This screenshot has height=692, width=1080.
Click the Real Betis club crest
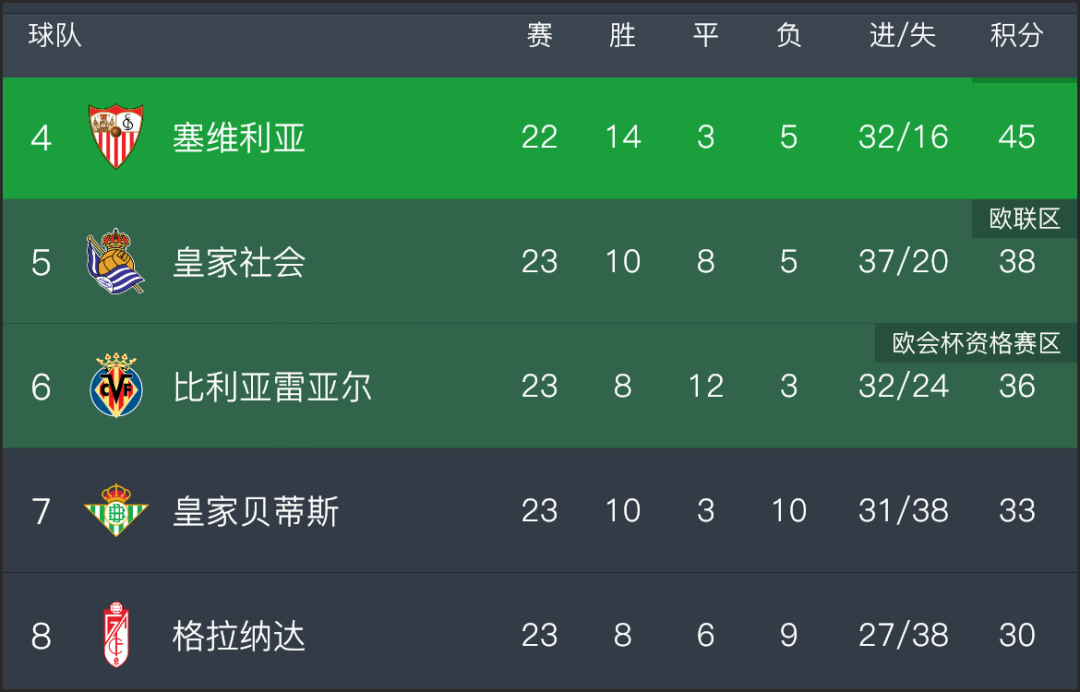(116, 510)
